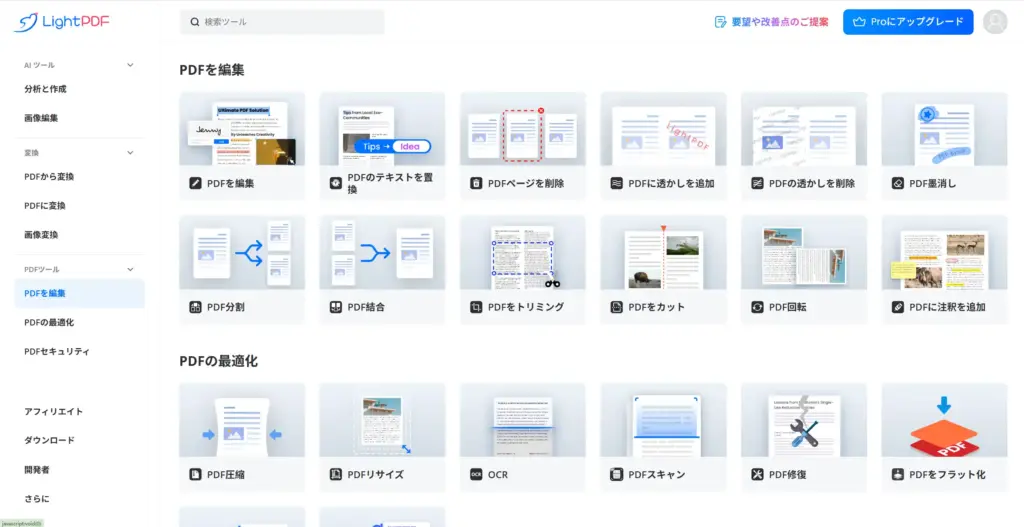Open the PDF結合 merge thumbnail

pos(382,252)
